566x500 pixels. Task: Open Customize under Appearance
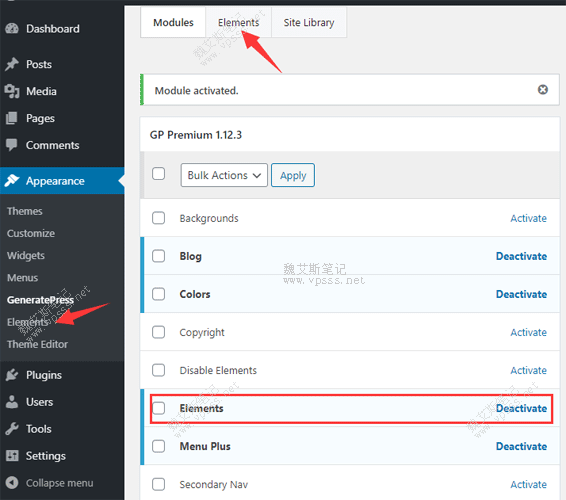[x=31, y=233]
